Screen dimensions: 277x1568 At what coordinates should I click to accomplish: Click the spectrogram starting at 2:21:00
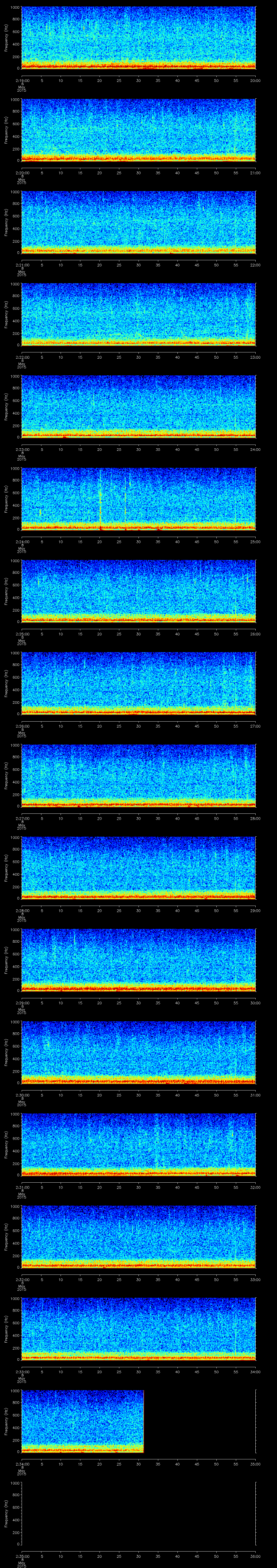point(139,223)
